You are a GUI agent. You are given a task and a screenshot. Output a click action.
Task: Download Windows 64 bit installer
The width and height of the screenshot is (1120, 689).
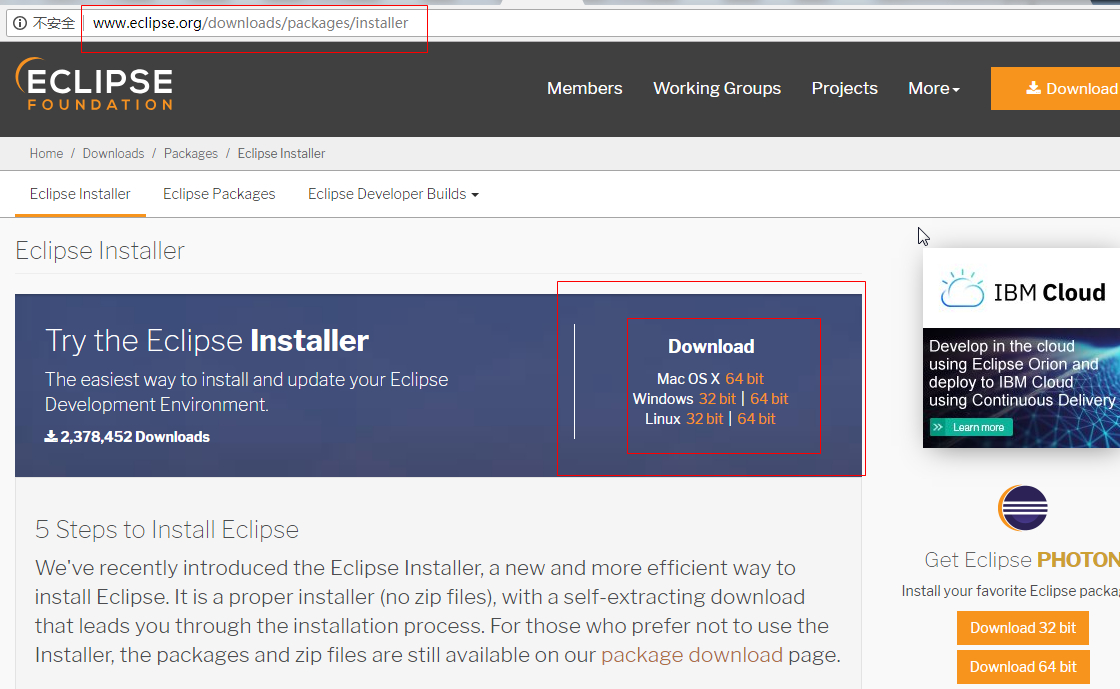[769, 398]
